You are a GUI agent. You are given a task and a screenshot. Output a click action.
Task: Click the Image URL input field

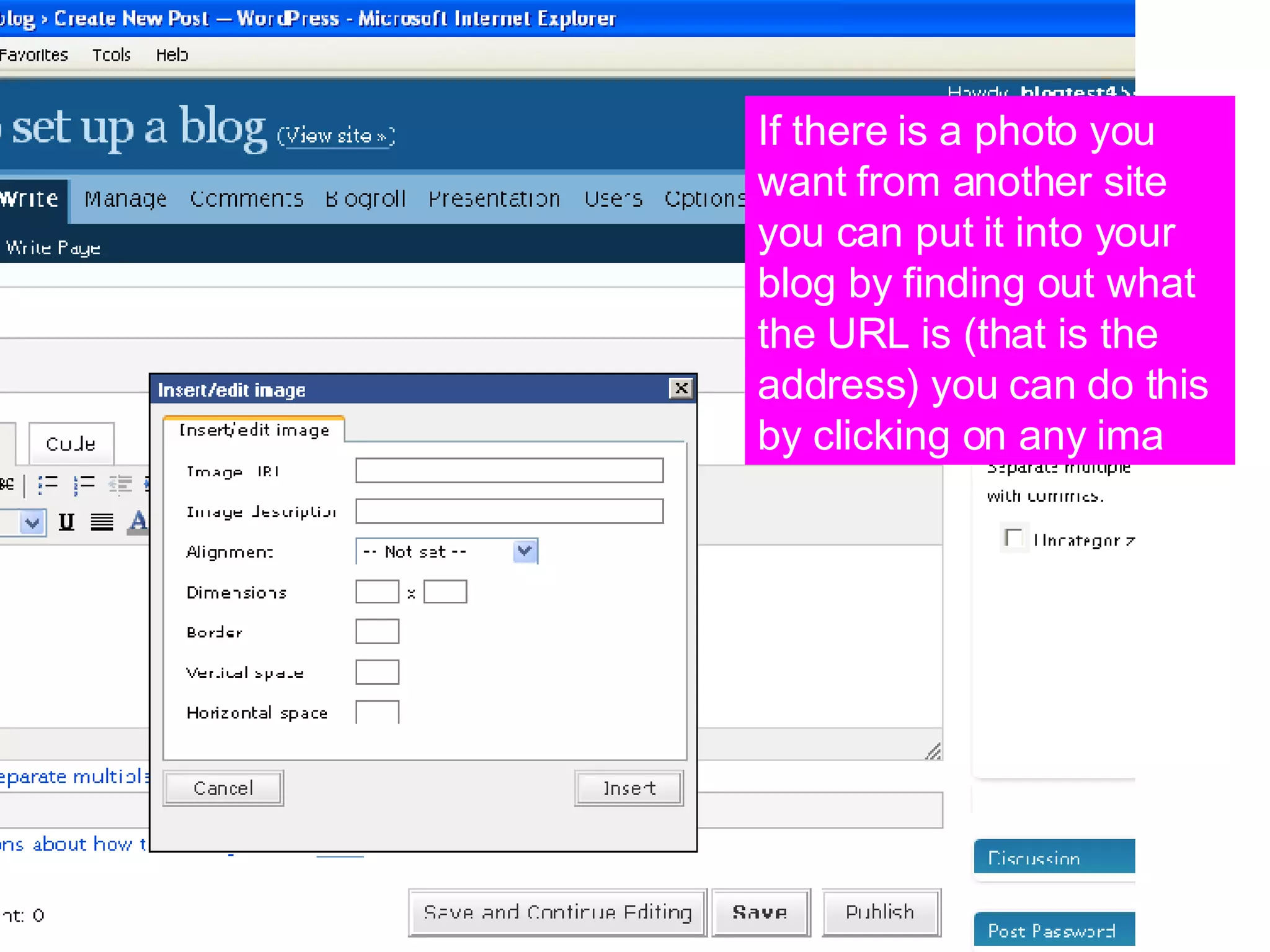[509, 470]
